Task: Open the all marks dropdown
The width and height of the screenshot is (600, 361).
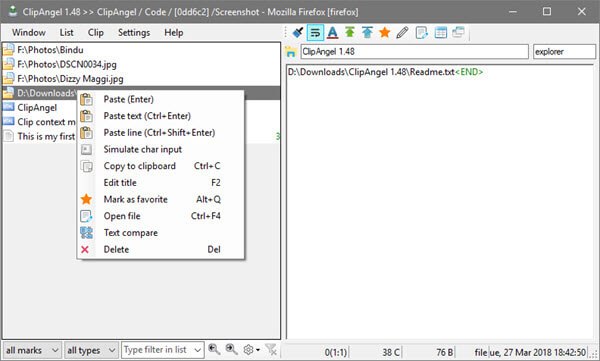Action: click(x=32, y=350)
